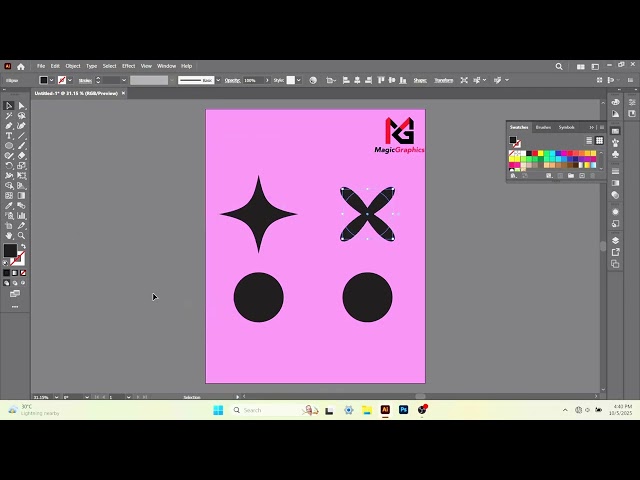The width and height of the screenshot is (640, 480).
Task: Expand the Swatches panel double-arrow
Action: tap(591, 127)
